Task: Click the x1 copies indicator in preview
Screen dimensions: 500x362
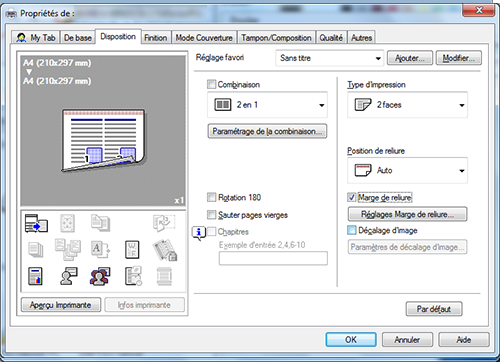Action: [179, 200]
